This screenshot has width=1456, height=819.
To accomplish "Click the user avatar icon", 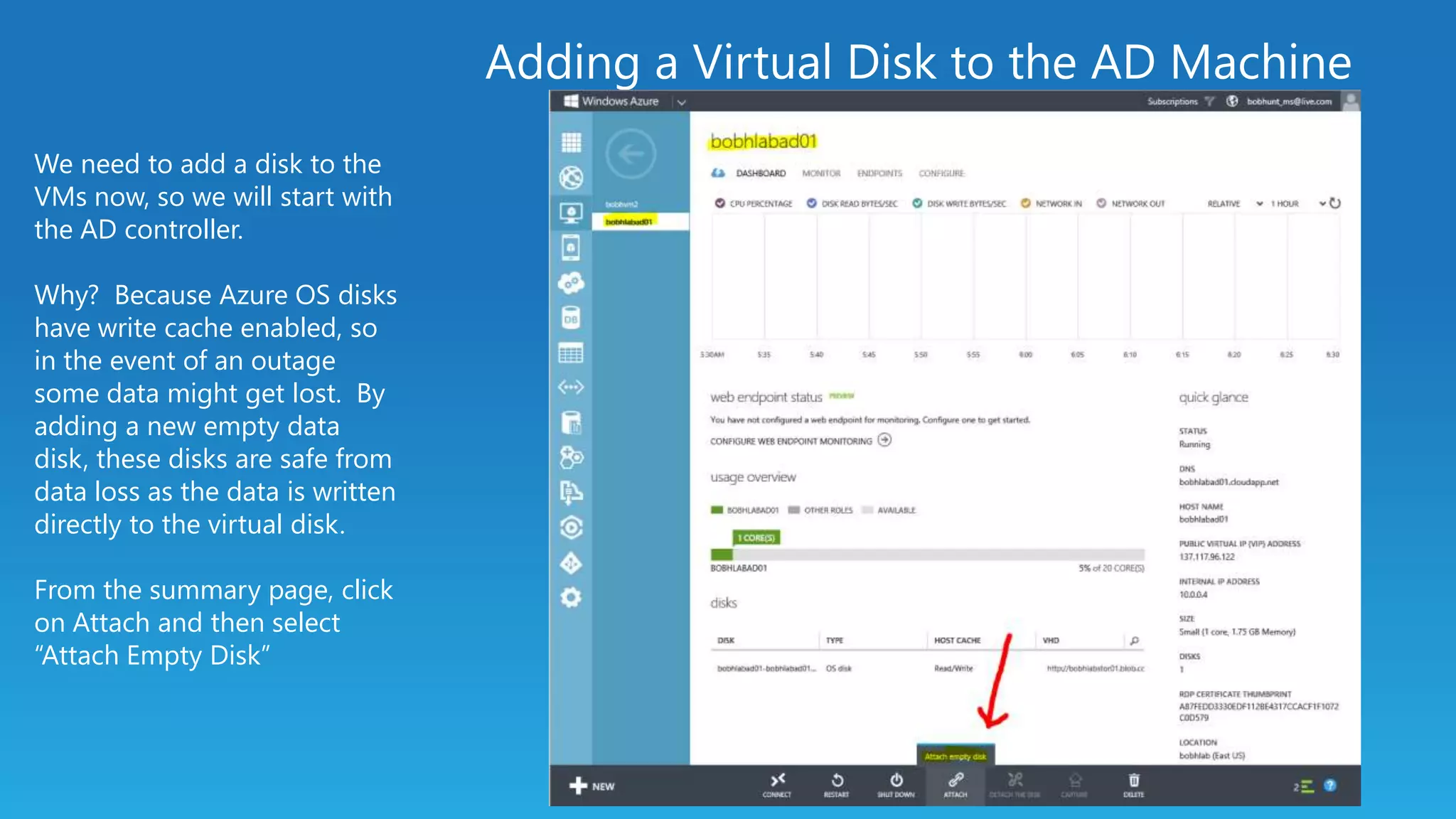I will 1351,101.
